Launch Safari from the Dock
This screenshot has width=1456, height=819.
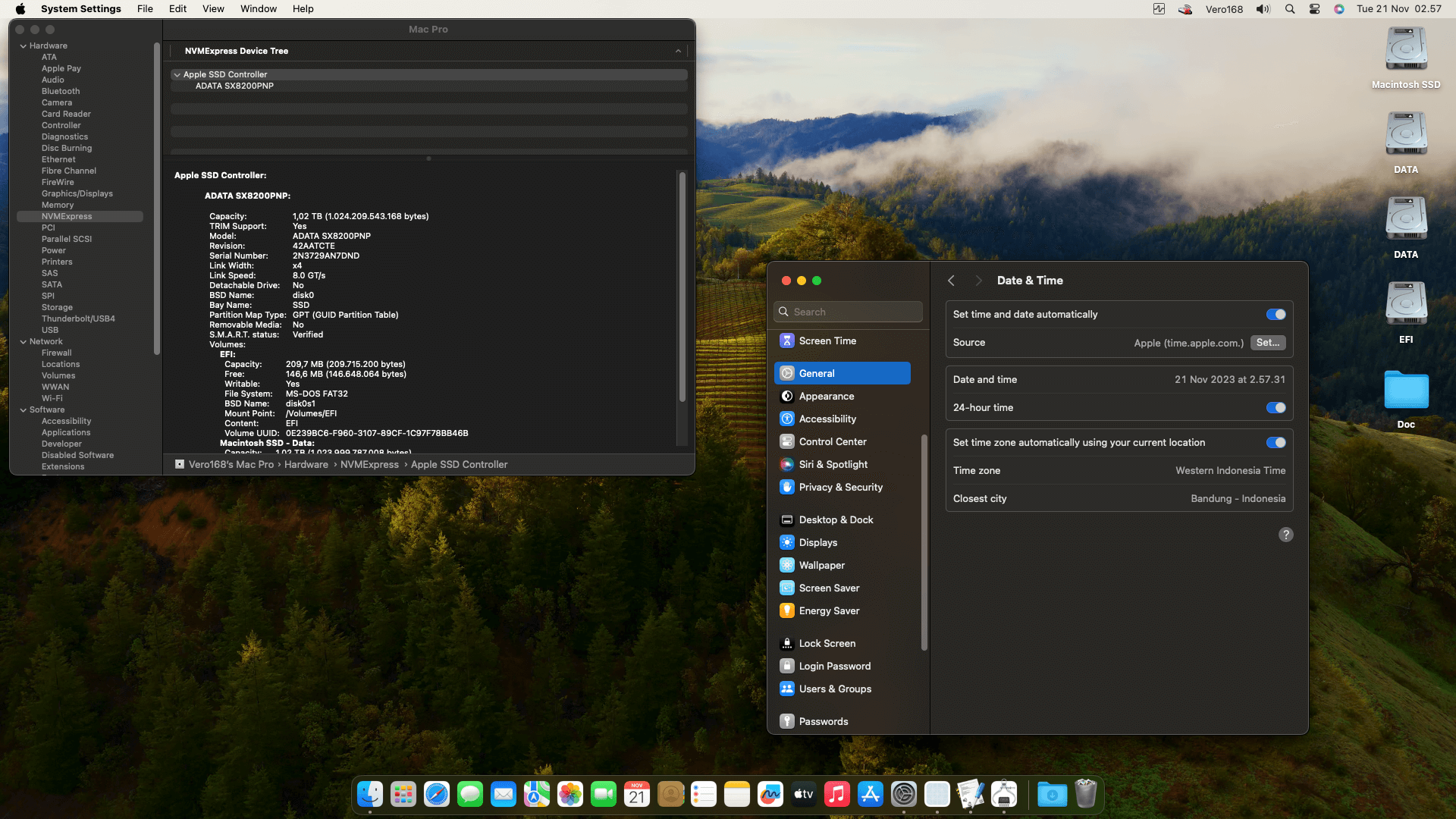(437, 794)
